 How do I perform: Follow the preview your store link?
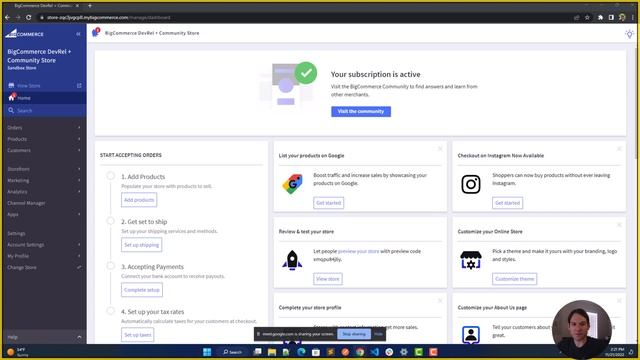tap(358, 251)
